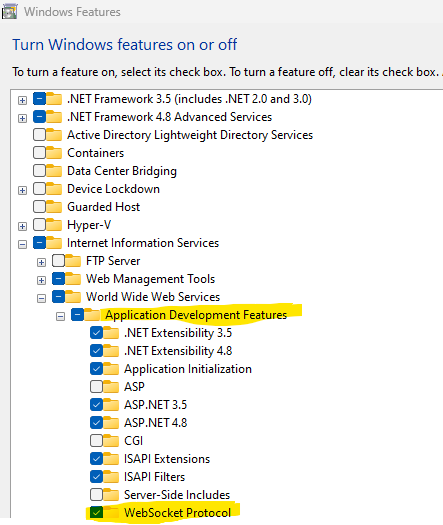
Task: Click the CGI folder icon
Action: click(x=111, y=440)
